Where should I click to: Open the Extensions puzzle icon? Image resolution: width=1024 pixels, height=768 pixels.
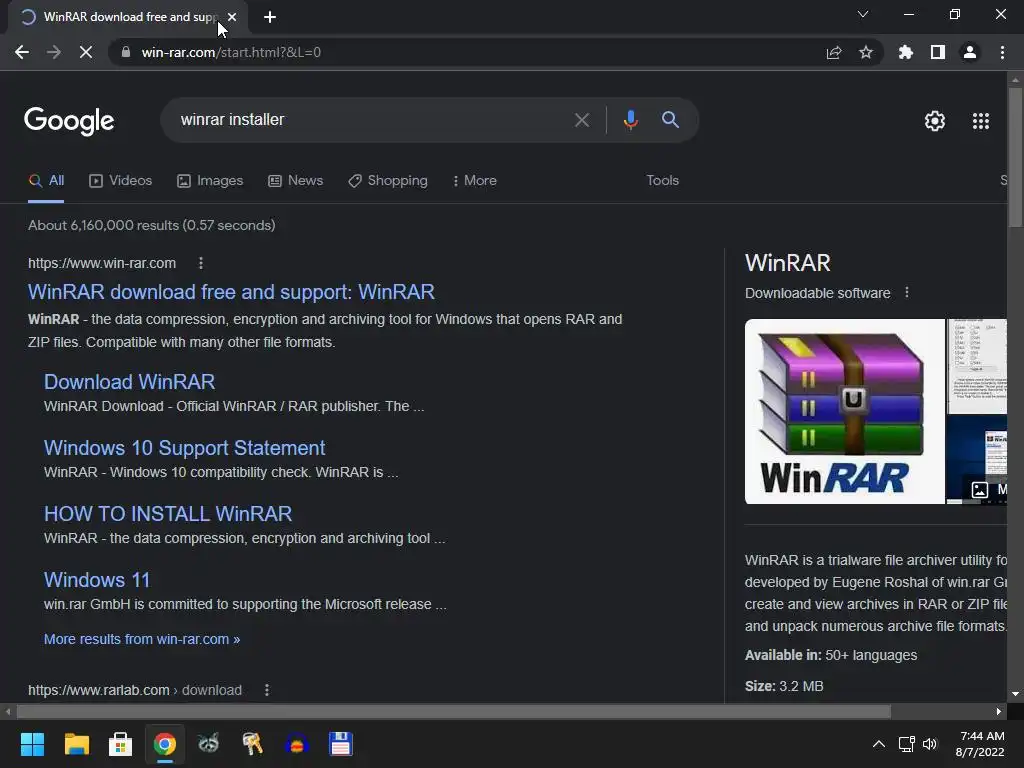click(906, 52)
